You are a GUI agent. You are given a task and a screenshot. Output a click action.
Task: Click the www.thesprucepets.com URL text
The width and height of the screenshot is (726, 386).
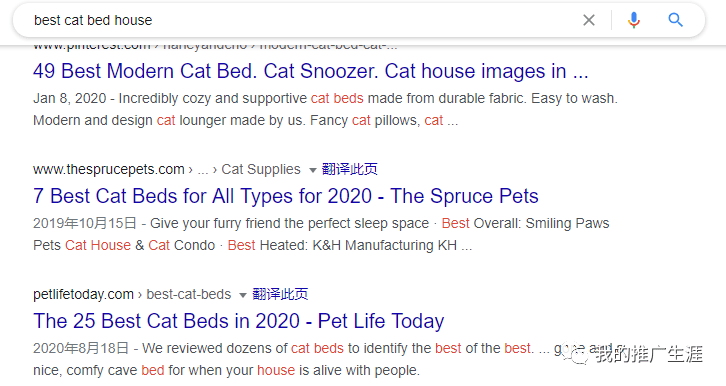pyautogui.click(x=109, y=169)
